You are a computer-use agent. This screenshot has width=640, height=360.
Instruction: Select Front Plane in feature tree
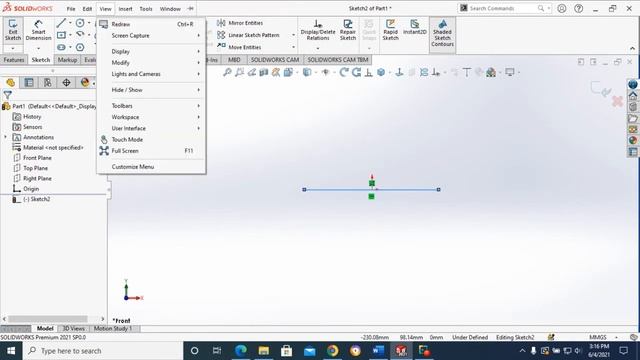(37, 158)
